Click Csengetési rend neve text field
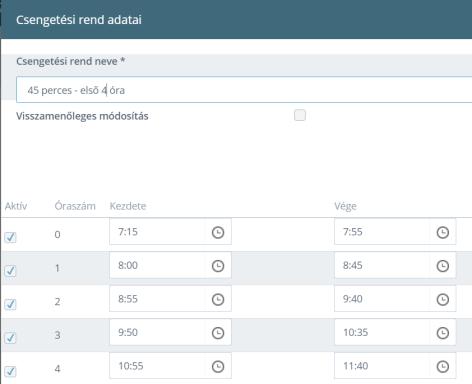The image size is (472, 384). click(244, 90)
